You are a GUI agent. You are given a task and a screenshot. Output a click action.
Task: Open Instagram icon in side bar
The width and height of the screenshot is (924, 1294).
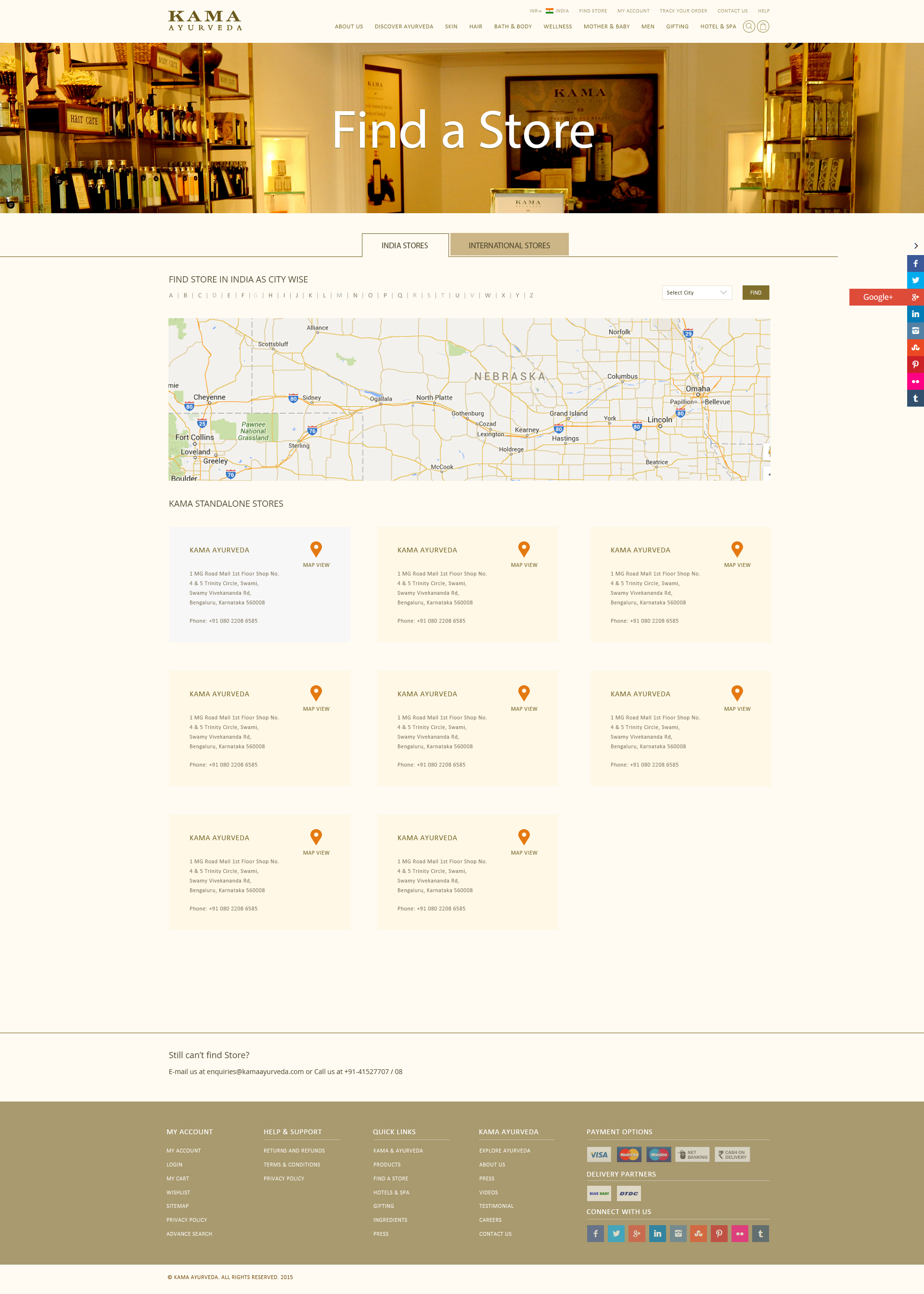(x=915, y=331)
